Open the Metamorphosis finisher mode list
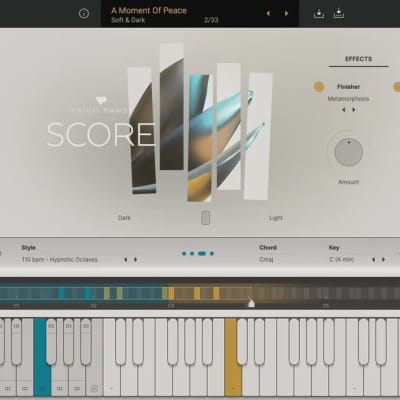Viewport: 400px width, 400px height. (348, 99)
